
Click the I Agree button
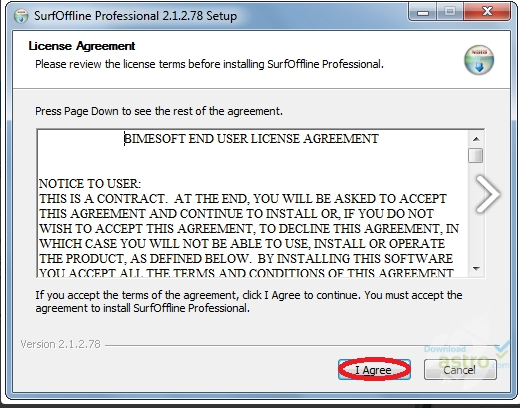[x=374, y=369]
